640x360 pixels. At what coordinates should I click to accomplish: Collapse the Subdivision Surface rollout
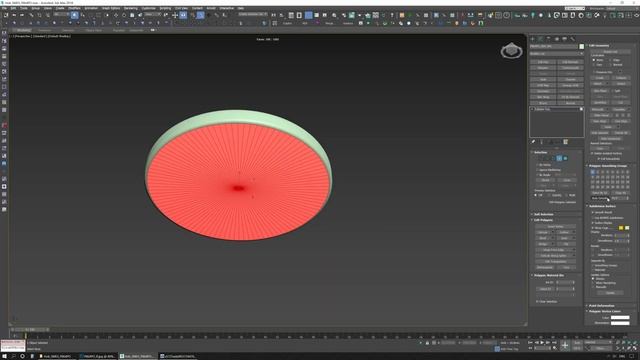(602, 206)
